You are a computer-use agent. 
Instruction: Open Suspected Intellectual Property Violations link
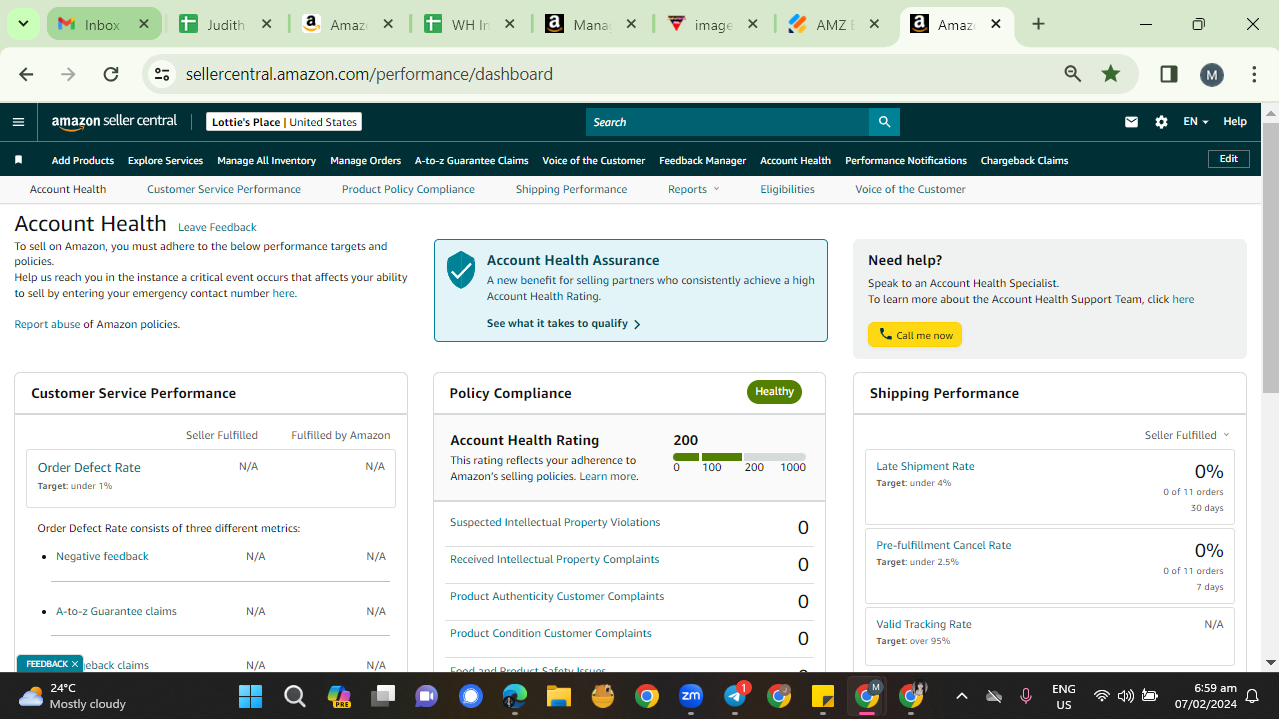555,522
